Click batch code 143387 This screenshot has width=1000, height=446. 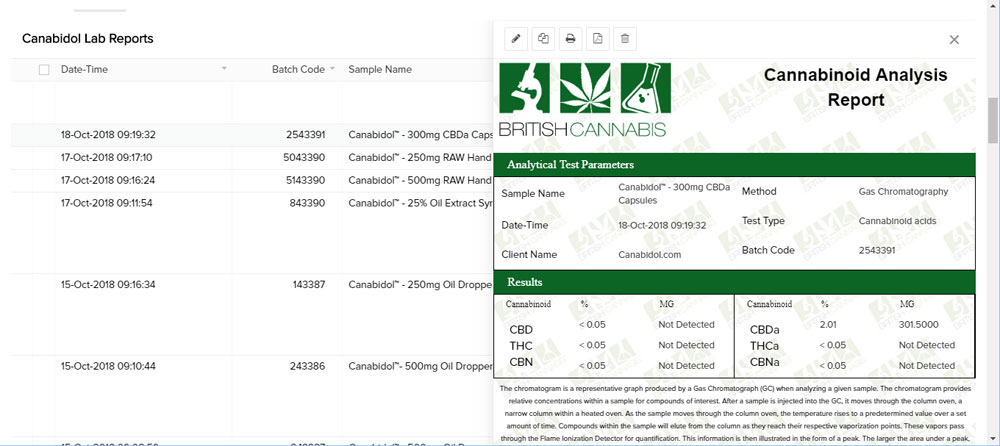click(x=309, y=285)
